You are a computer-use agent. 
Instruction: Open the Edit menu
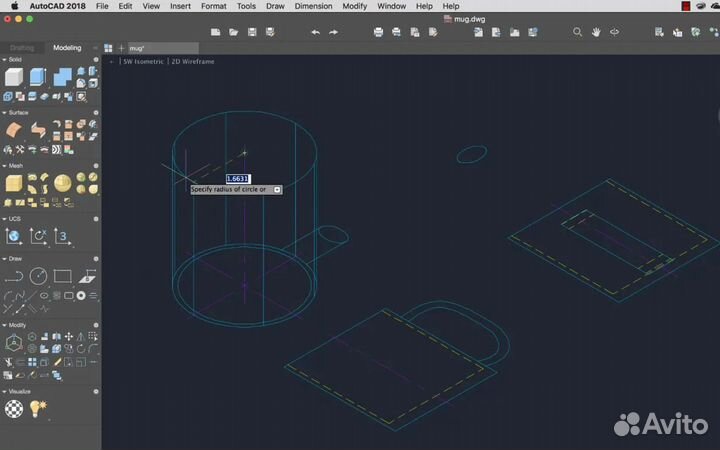click(x=125, y=6)
